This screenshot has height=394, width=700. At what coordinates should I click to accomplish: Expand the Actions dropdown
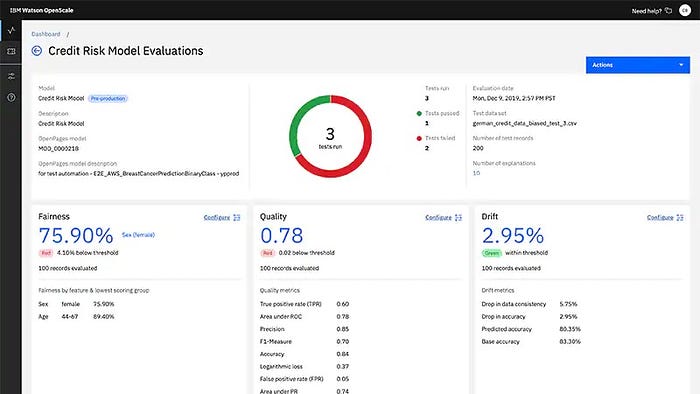638,65
